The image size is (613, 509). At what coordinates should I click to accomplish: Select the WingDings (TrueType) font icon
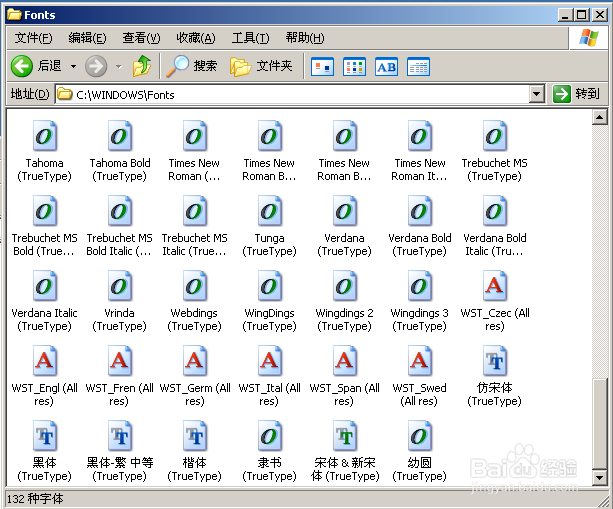[x=270, y=286]
